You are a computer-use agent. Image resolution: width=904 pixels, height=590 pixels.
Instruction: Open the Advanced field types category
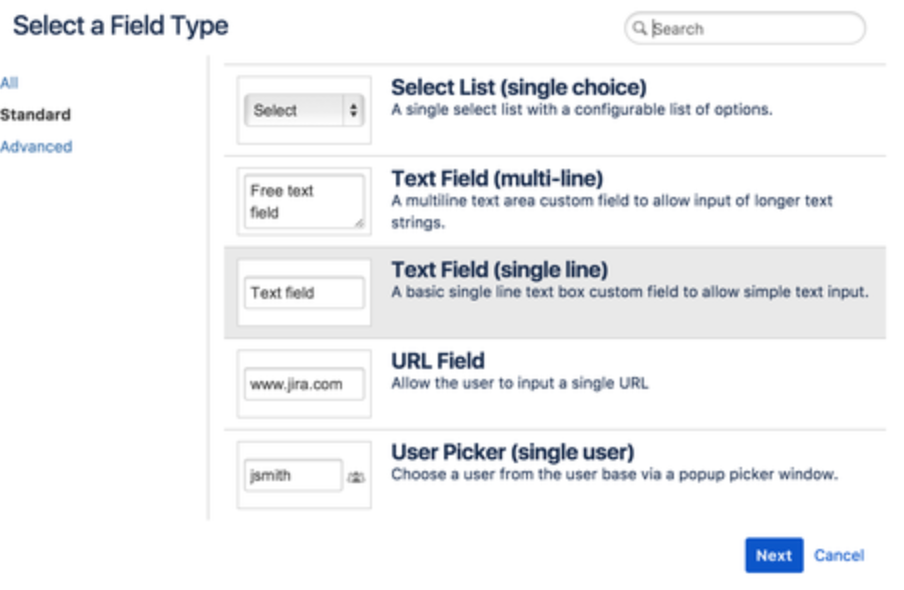pos(36,146)
